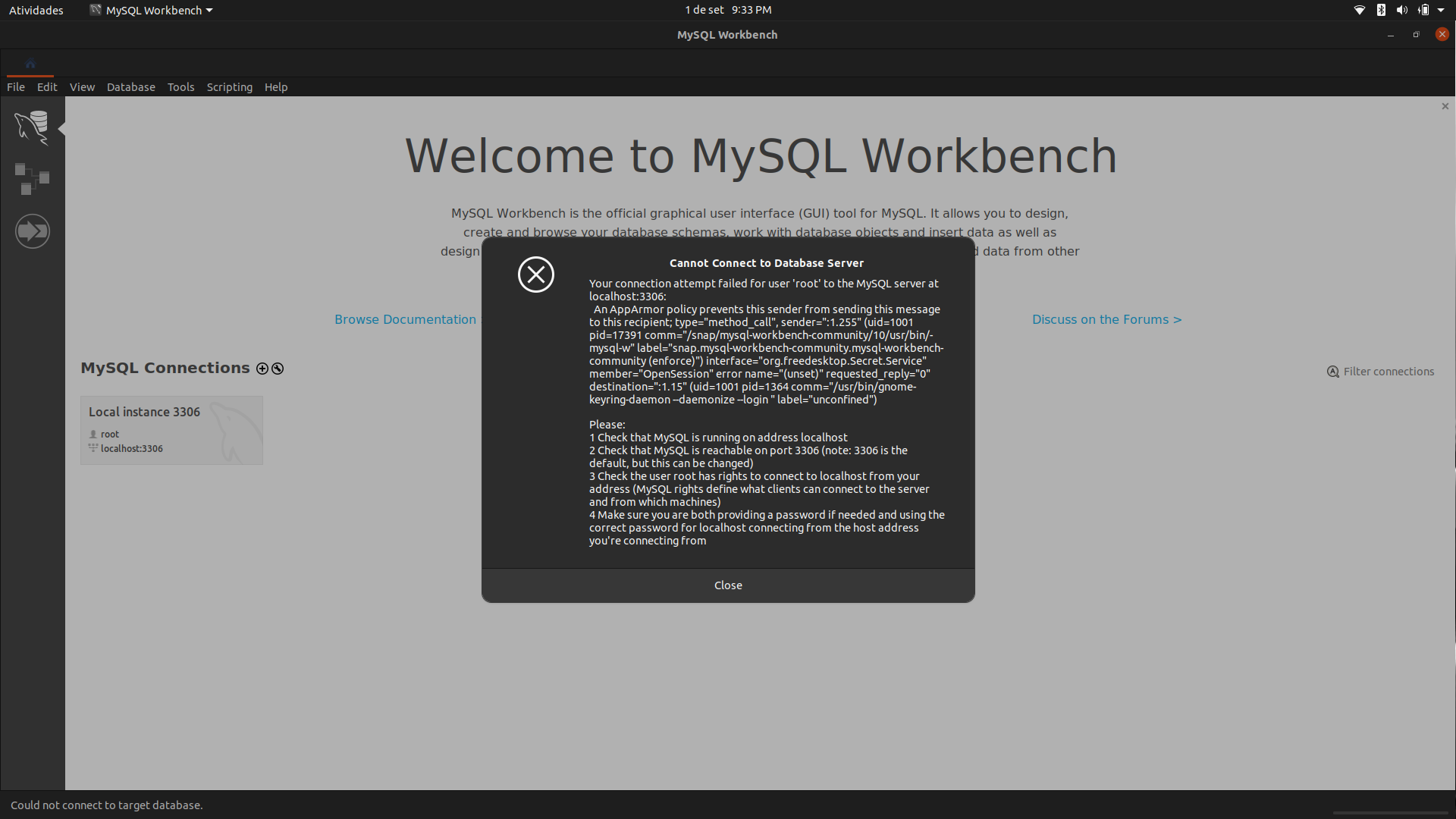Click 'Could not connect to target database.' status text
Viewport: 1456px width, 819px height.
click(107, 805)
